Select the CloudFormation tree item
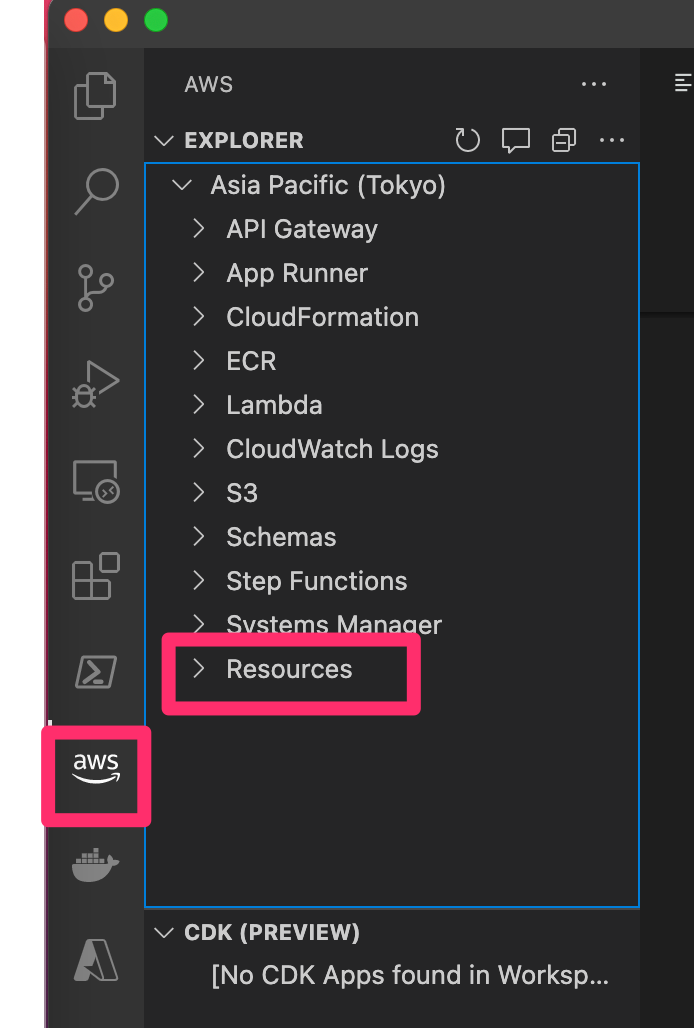The image size is (694, 1028). [x=321, y=317]
